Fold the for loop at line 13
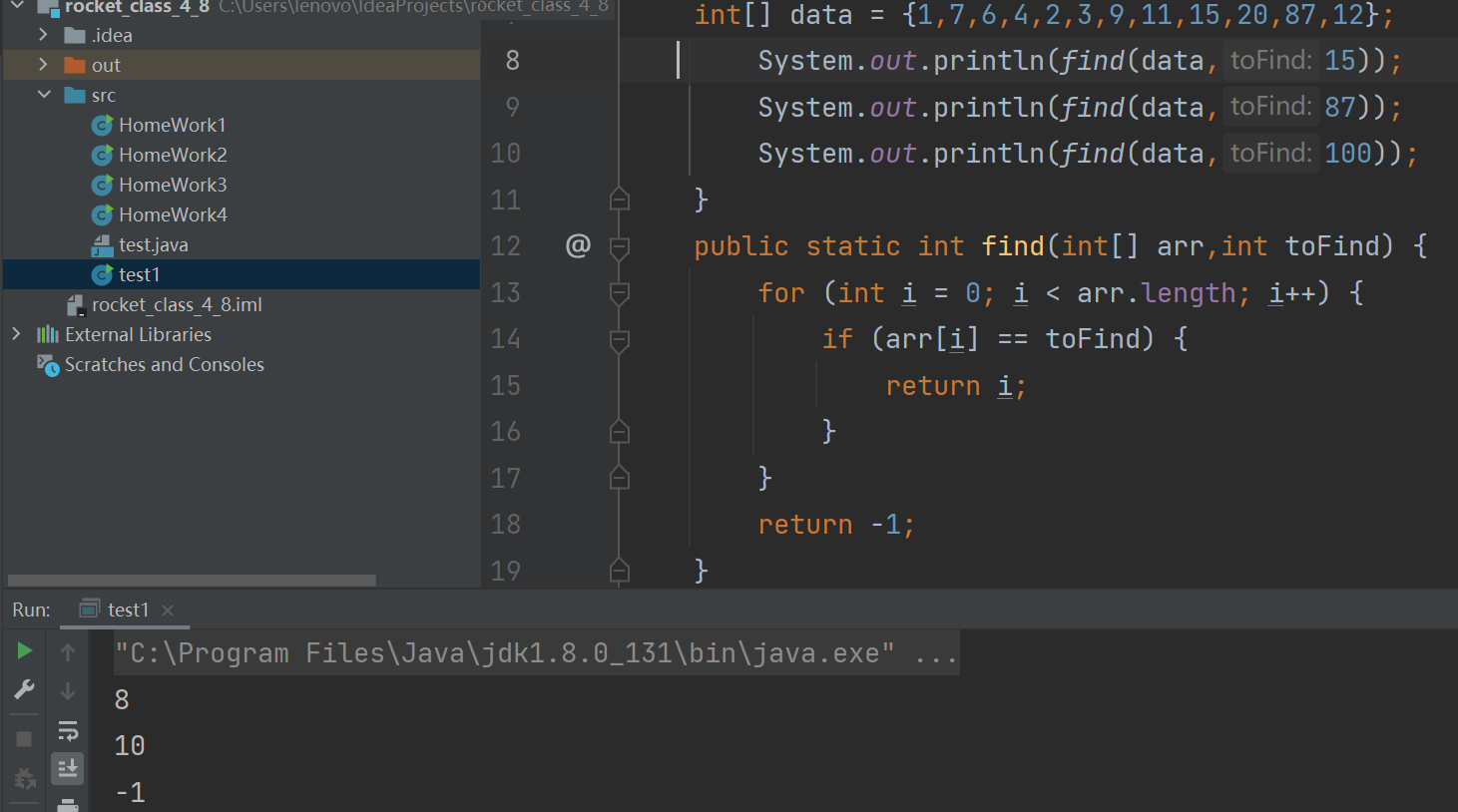Screen dimensions: 1458x812 pos(619,293)
